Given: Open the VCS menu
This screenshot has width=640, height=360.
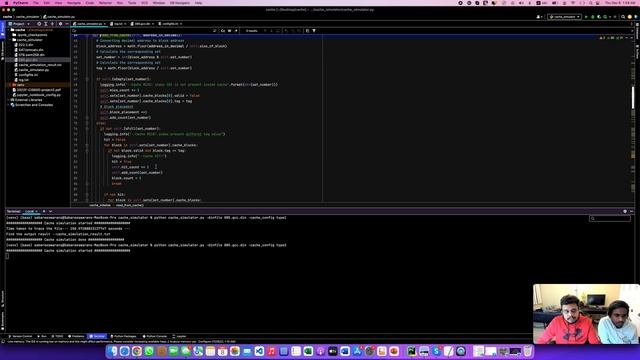Looking at the screenshot, I should [144, 3].
